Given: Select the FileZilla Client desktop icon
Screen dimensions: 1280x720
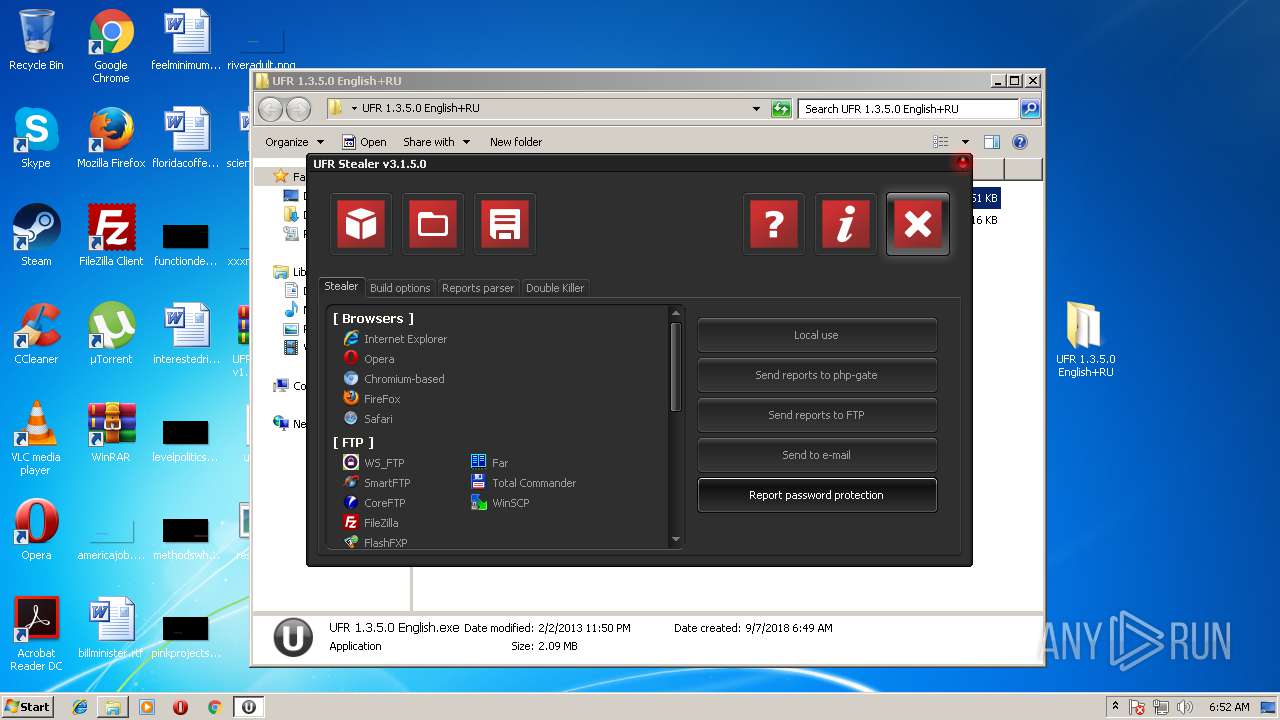Looking at the screenshot, I should (x=111, y=237).
